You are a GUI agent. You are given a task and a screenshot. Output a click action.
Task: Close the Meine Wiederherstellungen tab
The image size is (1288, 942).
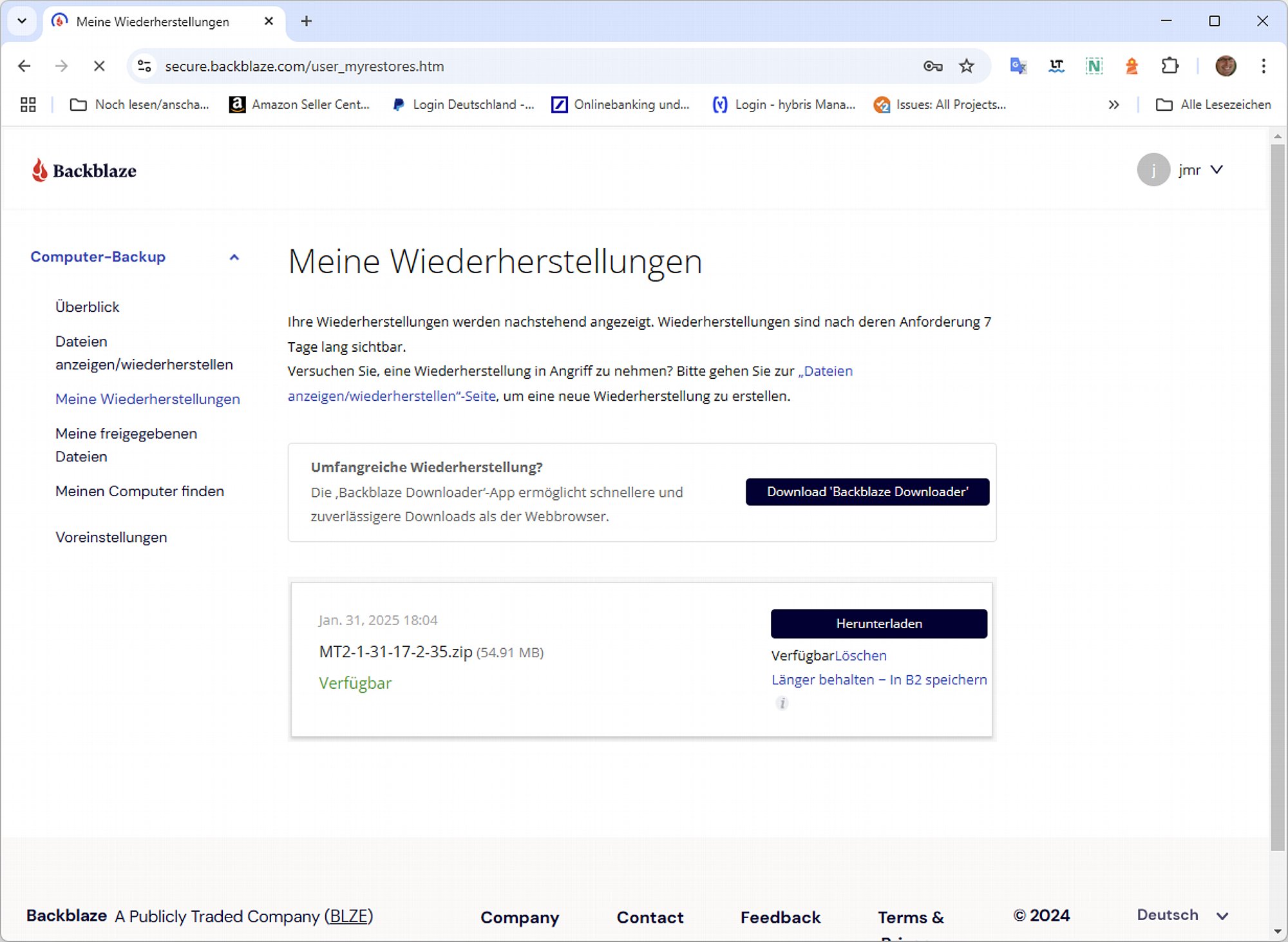[x=269, y=21]
